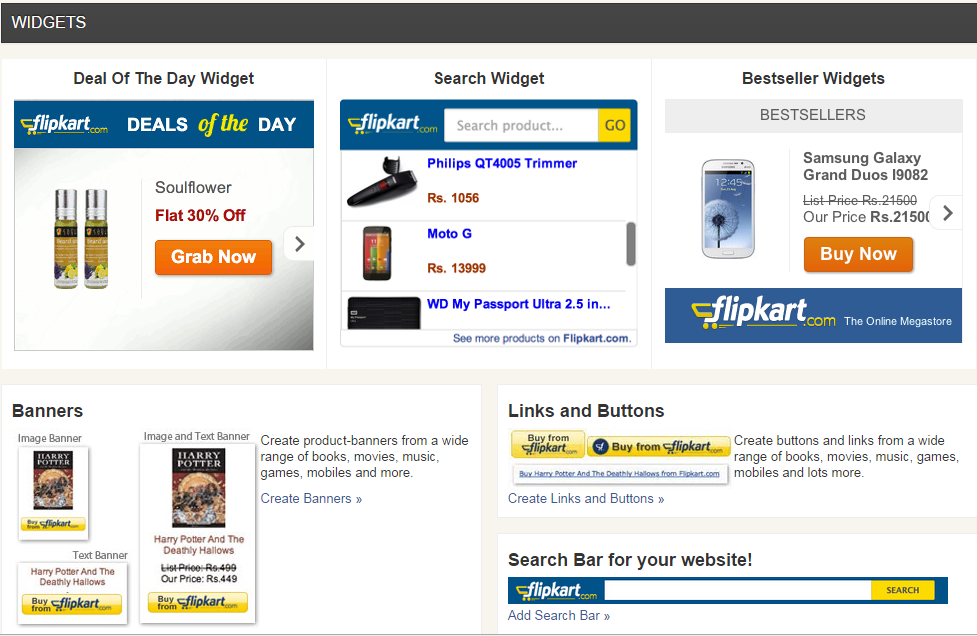Click Buy Now for Samsung Galaxy Grand Duos
Viewport: 977px width, 636px height.
coord(858,254)
